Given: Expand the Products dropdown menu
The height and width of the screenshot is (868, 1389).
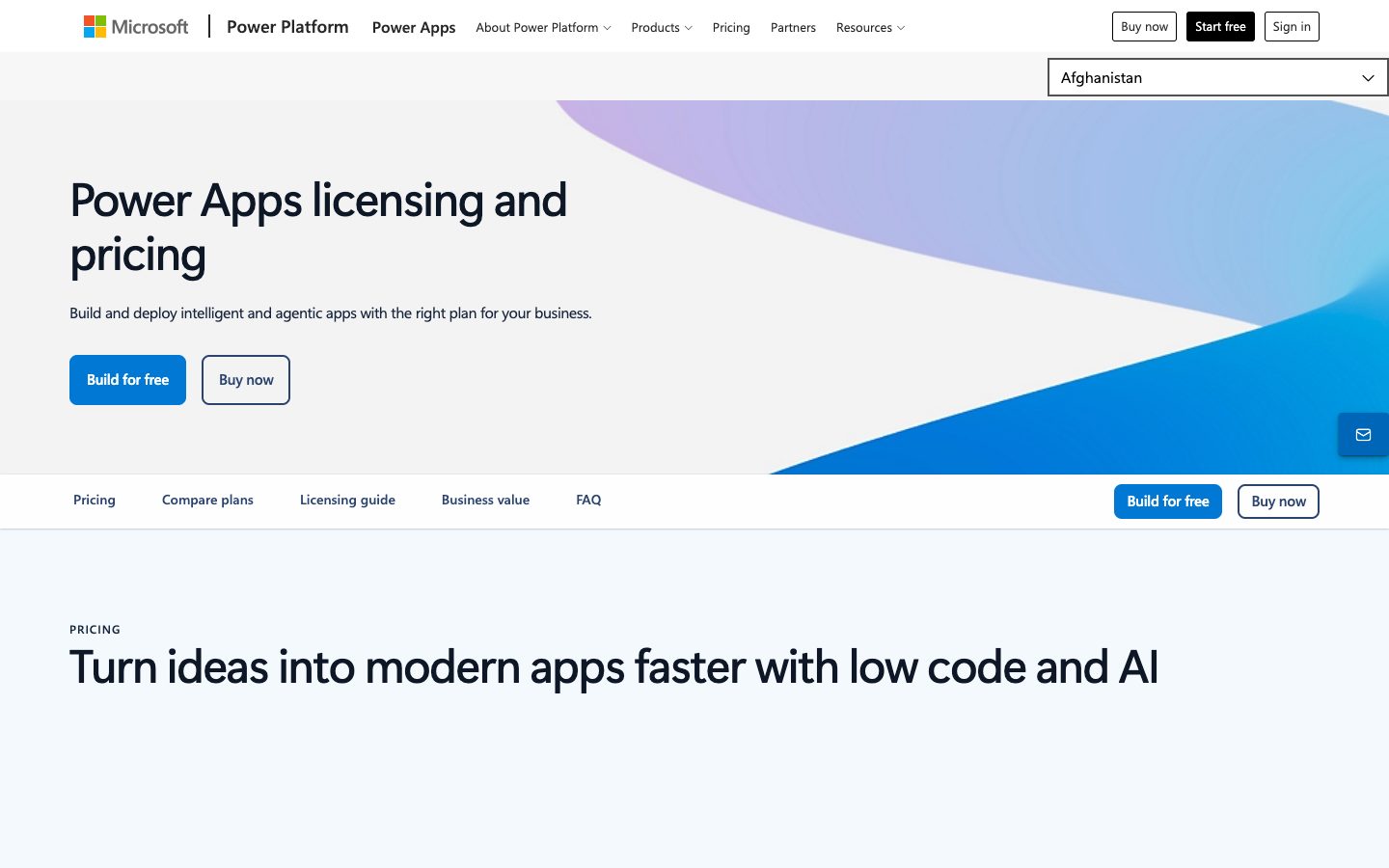Looking at the screenshot, I should (662, 27).
